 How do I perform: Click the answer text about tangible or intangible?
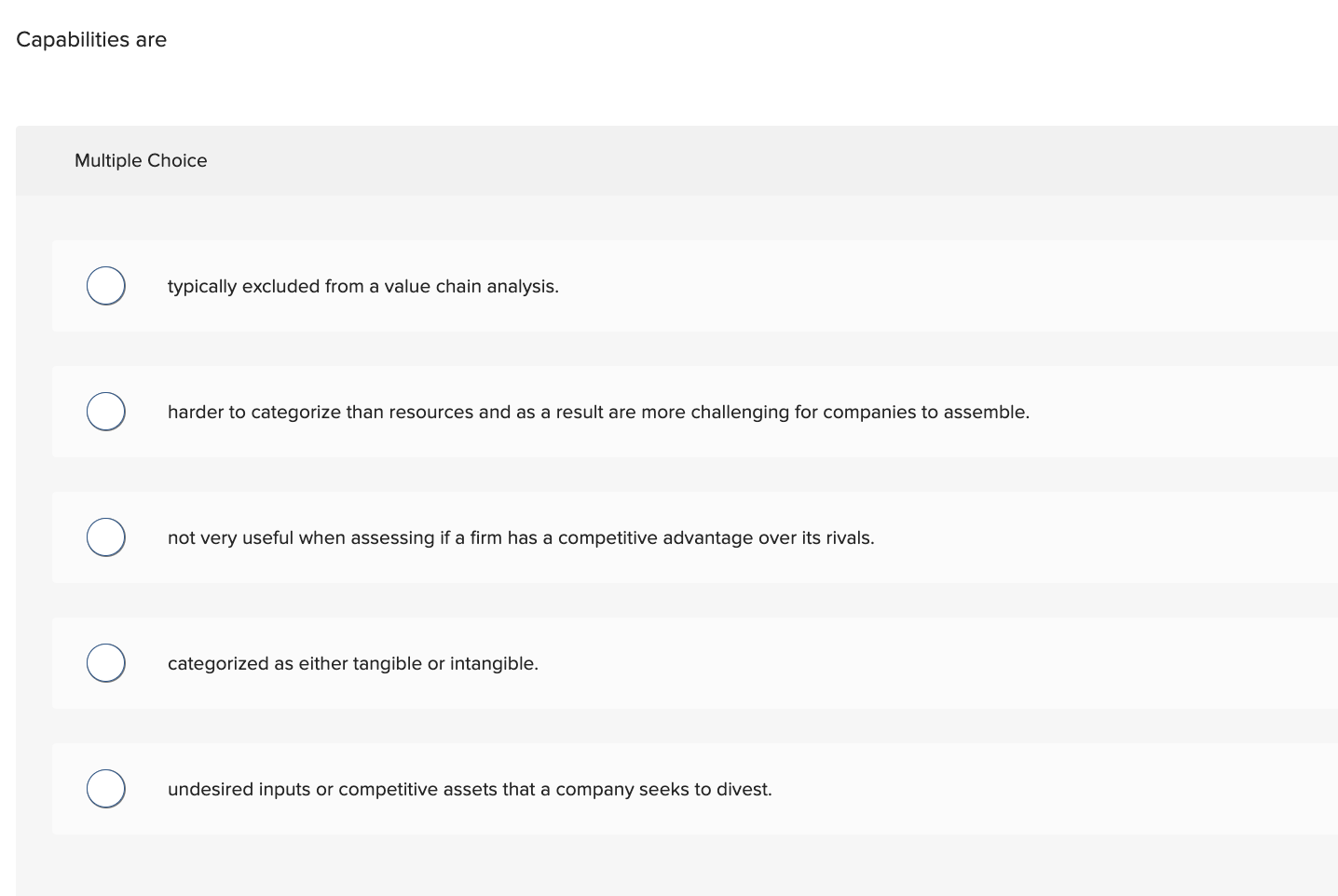(353, 663)
